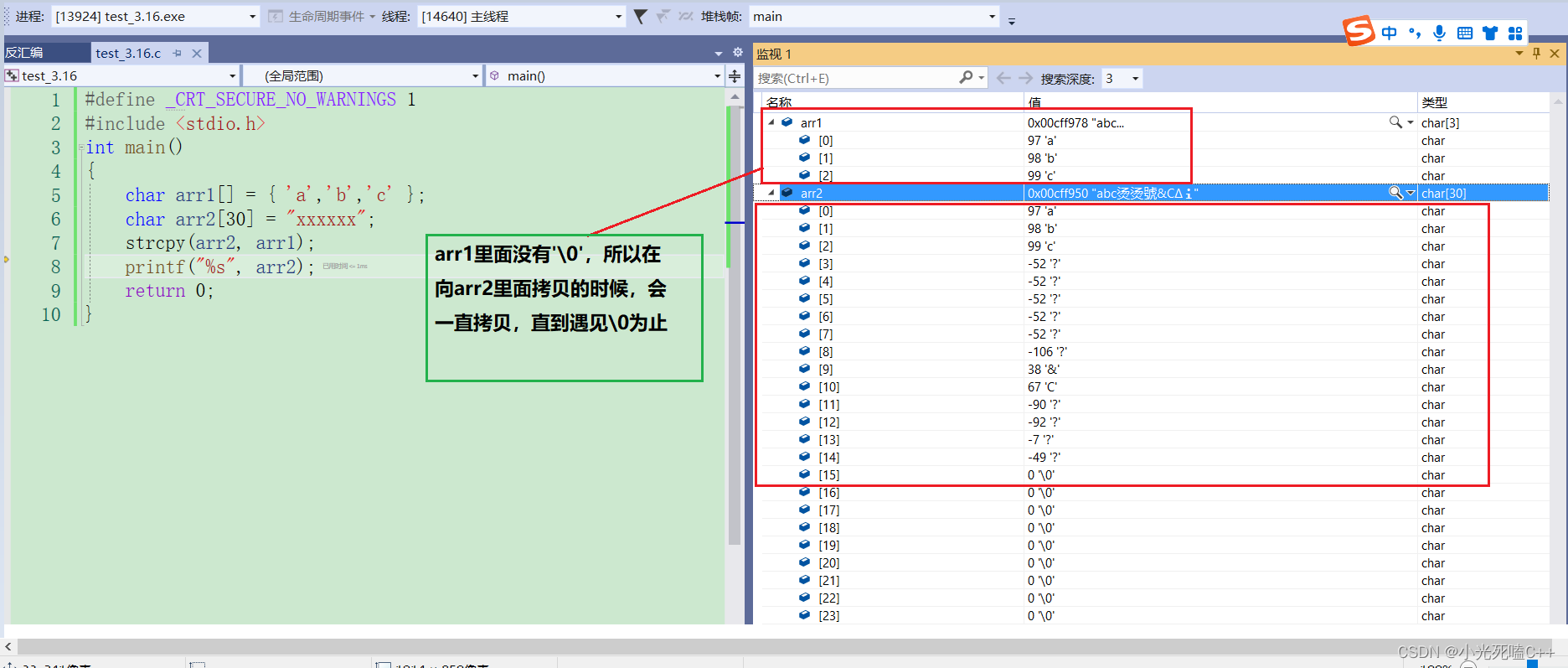Pin the test_3.16.c tab
This screenshot has height=668, width=1568.
click(177, 53)
